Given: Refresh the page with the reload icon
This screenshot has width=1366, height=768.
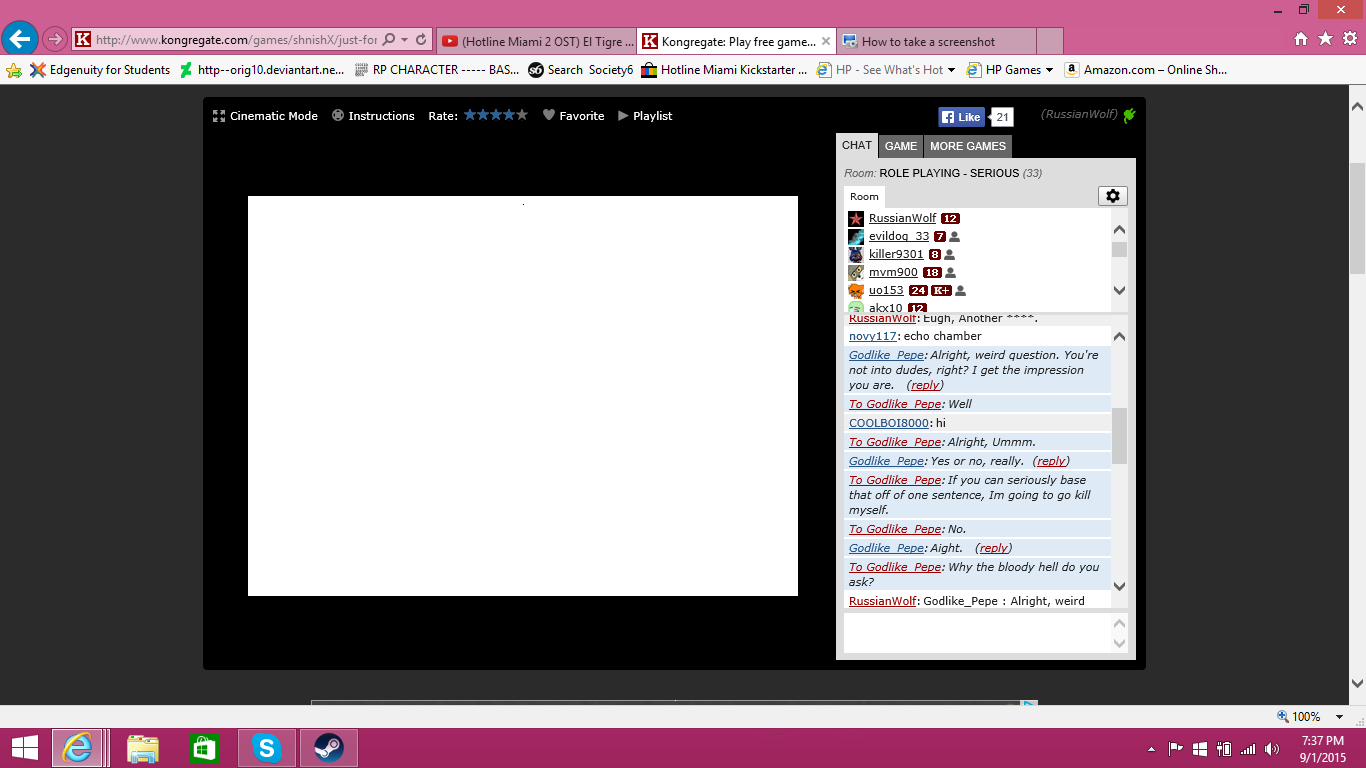Looking at the screenshot, I should pyautogui.click(x=421, y=40).
